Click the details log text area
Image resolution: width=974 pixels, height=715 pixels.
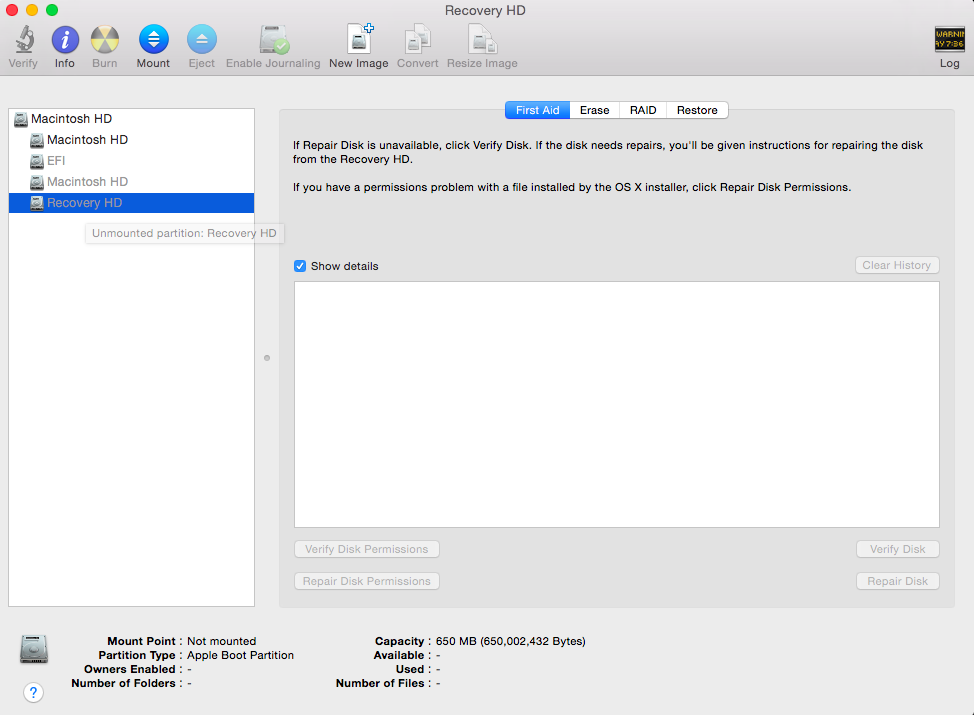[617, 404]
